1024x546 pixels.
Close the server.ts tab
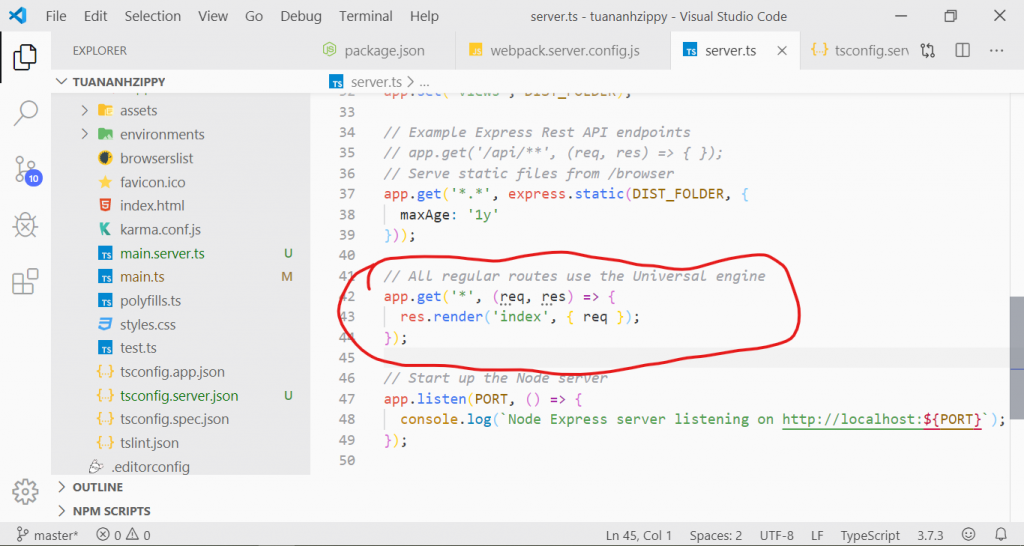tap(782, 50)
